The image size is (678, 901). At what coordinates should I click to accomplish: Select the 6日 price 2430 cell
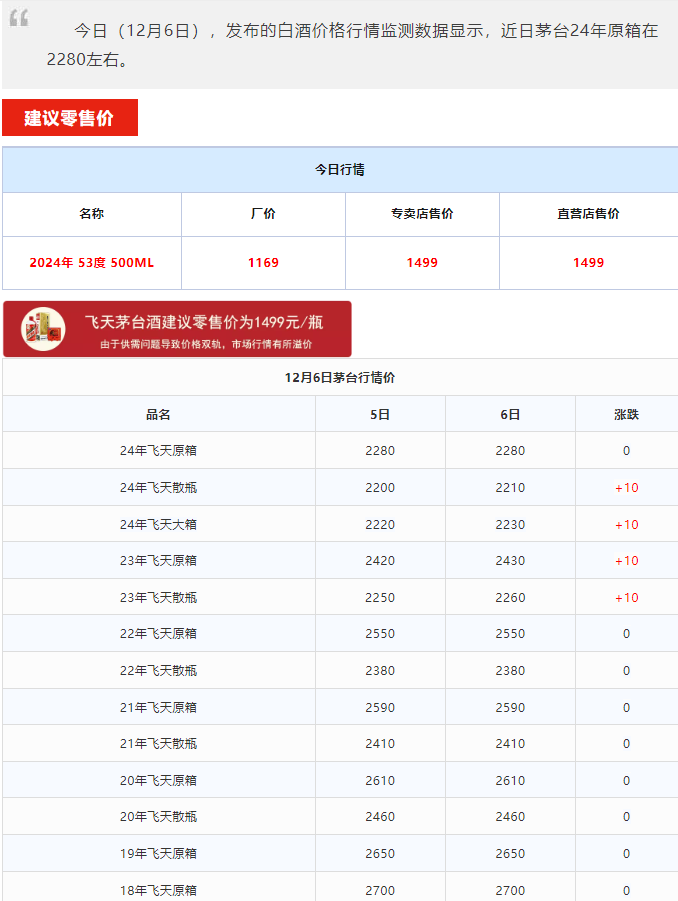click(510, 560)
